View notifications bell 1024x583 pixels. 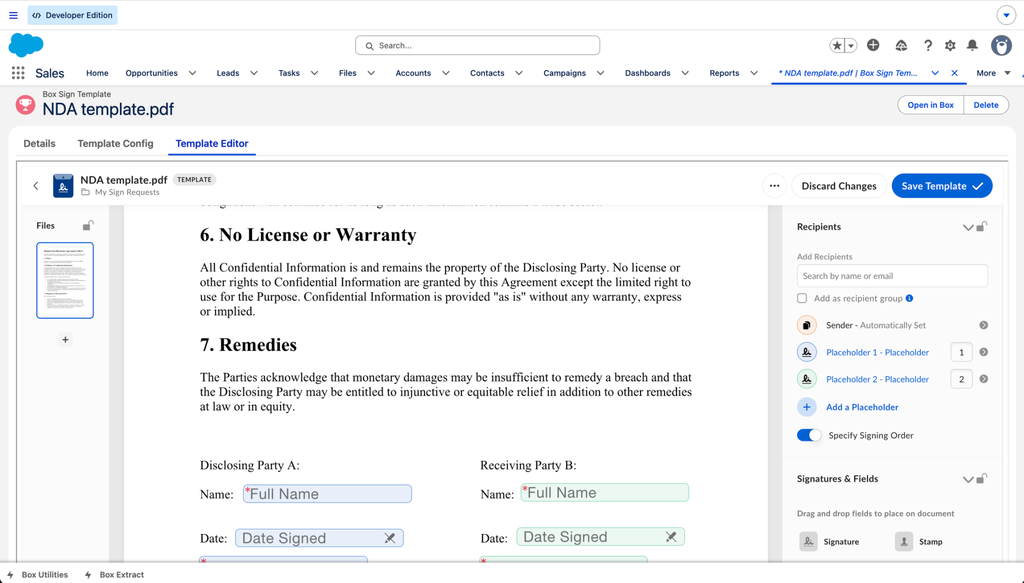972,45
